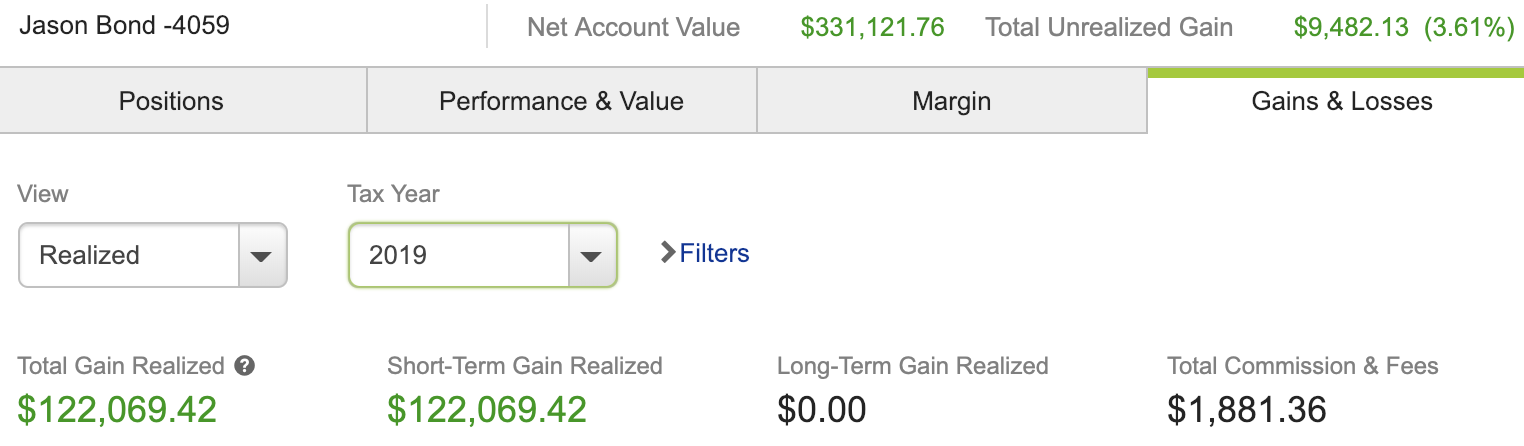Switch to the Positions tab
The height and width of the screenshot is (446, 1524).
click(x=171, y=101)
